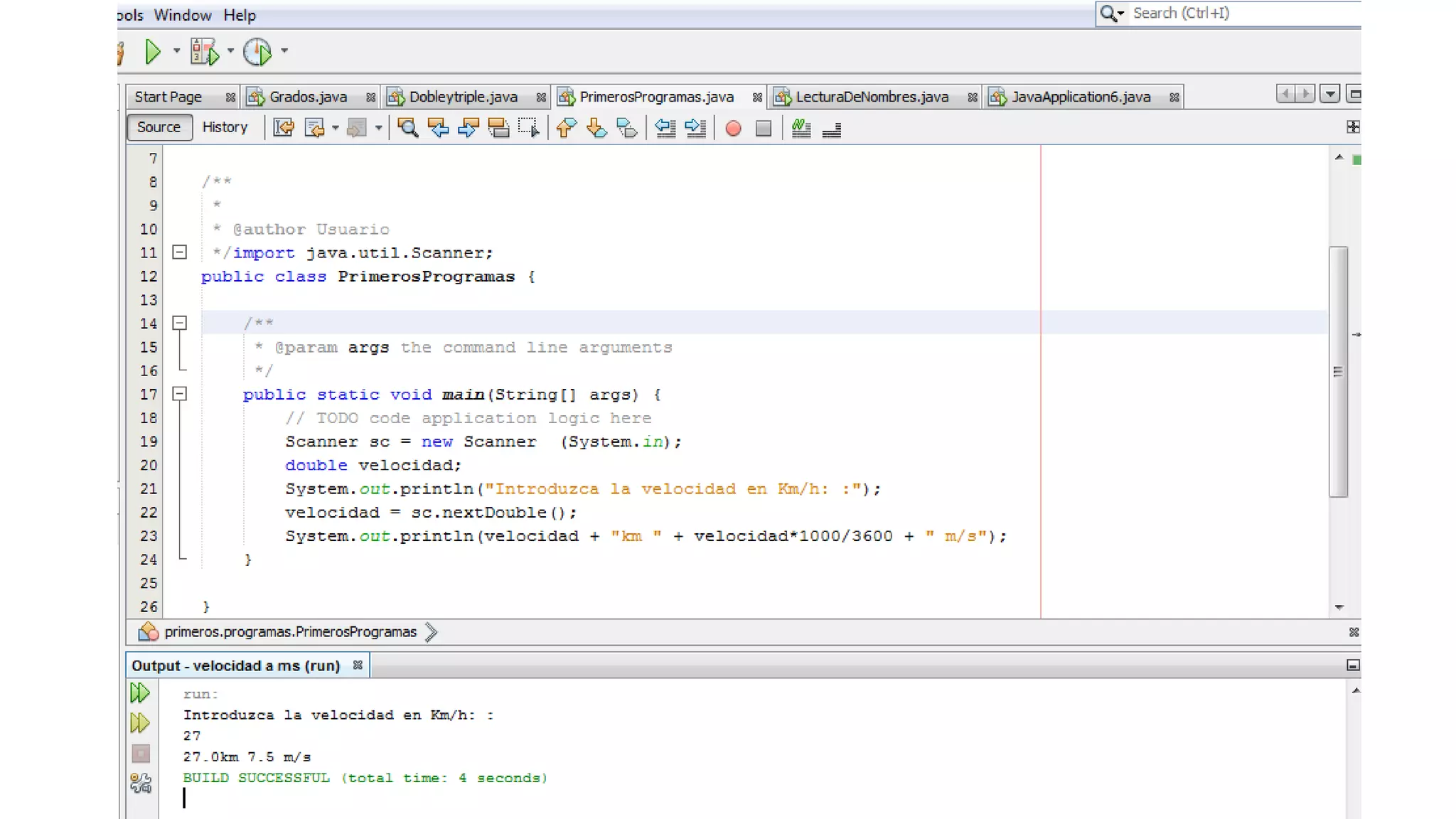Image resolution: width=1456 pixels, height=819 pixels.
Task: Switch to the LecturaDeNombres.java tab
Action: (x=872, y=97)
